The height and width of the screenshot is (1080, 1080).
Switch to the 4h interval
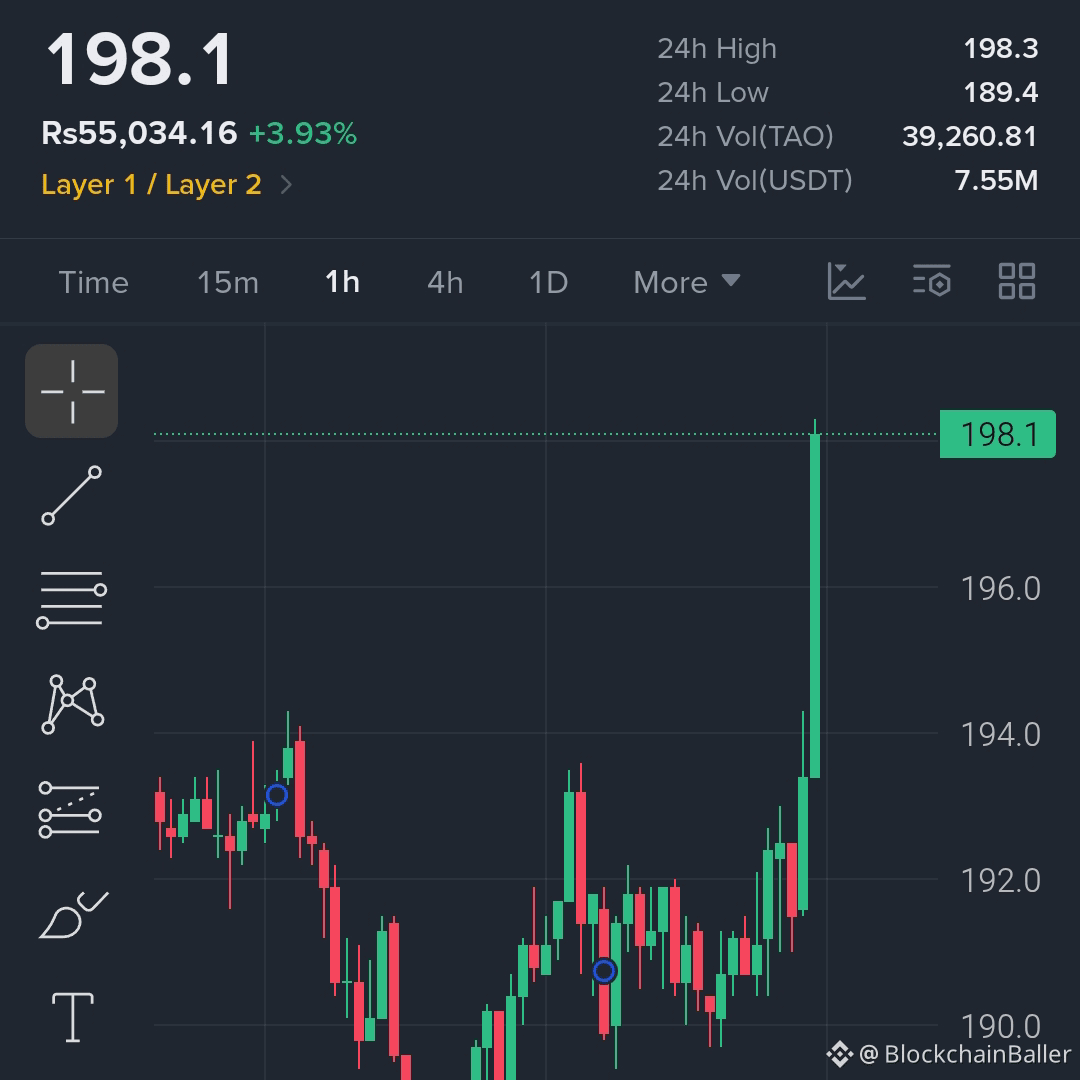pyautogui.click(x=445, y=282)
